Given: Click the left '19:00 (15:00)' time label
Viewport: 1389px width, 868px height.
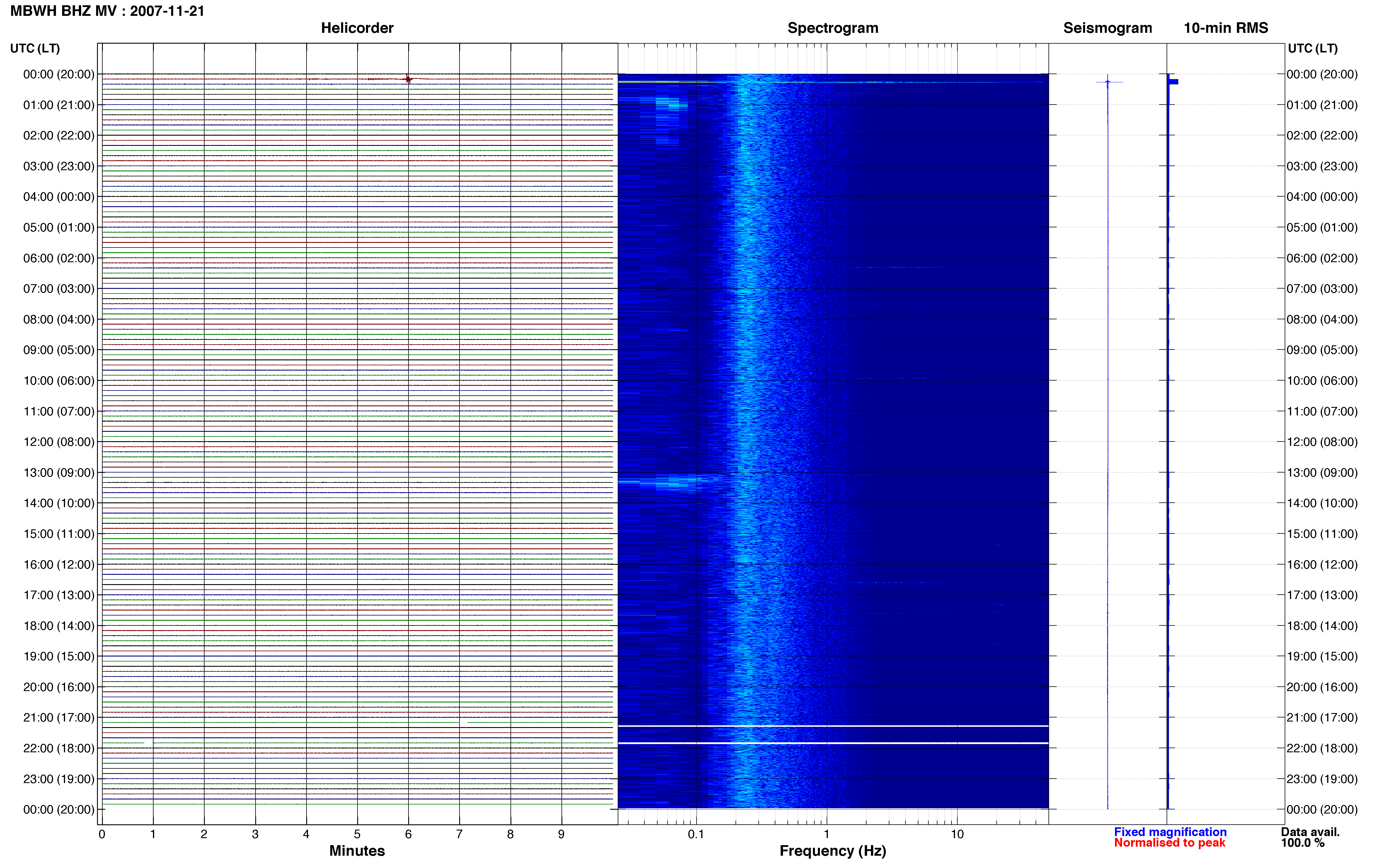Looking at the screenshot, I should (x=59, y=656).
